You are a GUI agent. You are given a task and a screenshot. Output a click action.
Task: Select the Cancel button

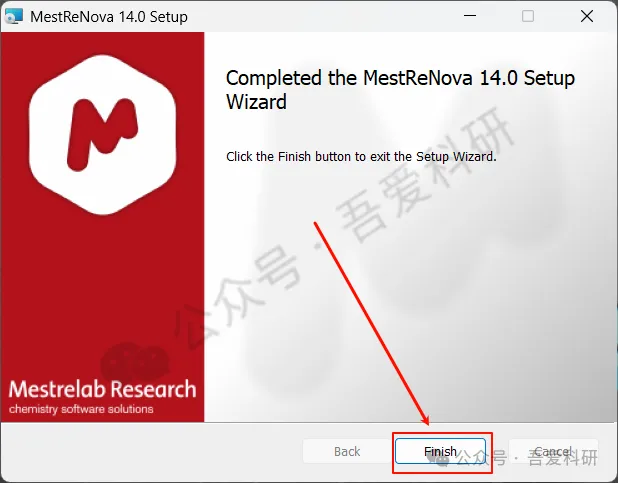(x=553, y=451)
